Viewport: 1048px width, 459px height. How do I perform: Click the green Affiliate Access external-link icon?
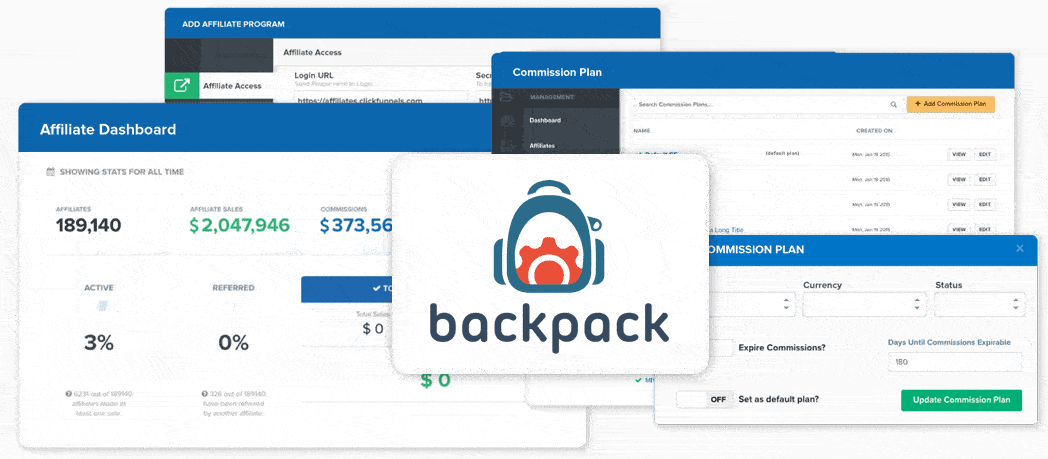(x=182, y=86)
